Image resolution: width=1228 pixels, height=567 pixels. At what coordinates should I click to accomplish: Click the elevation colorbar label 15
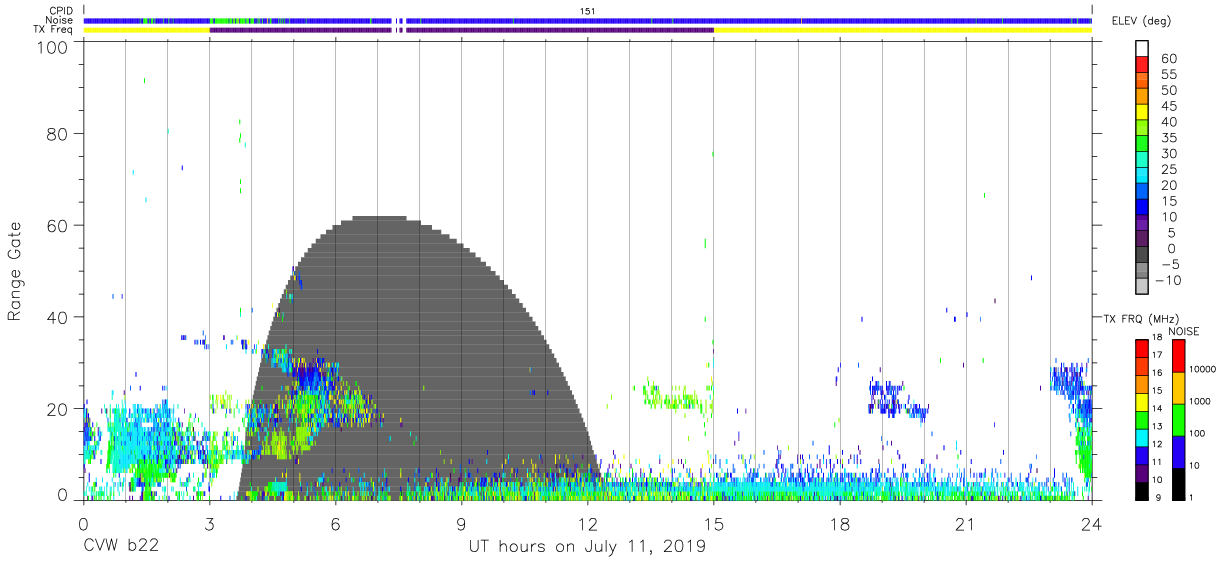pyautogui.click(x=1168, y=201)
